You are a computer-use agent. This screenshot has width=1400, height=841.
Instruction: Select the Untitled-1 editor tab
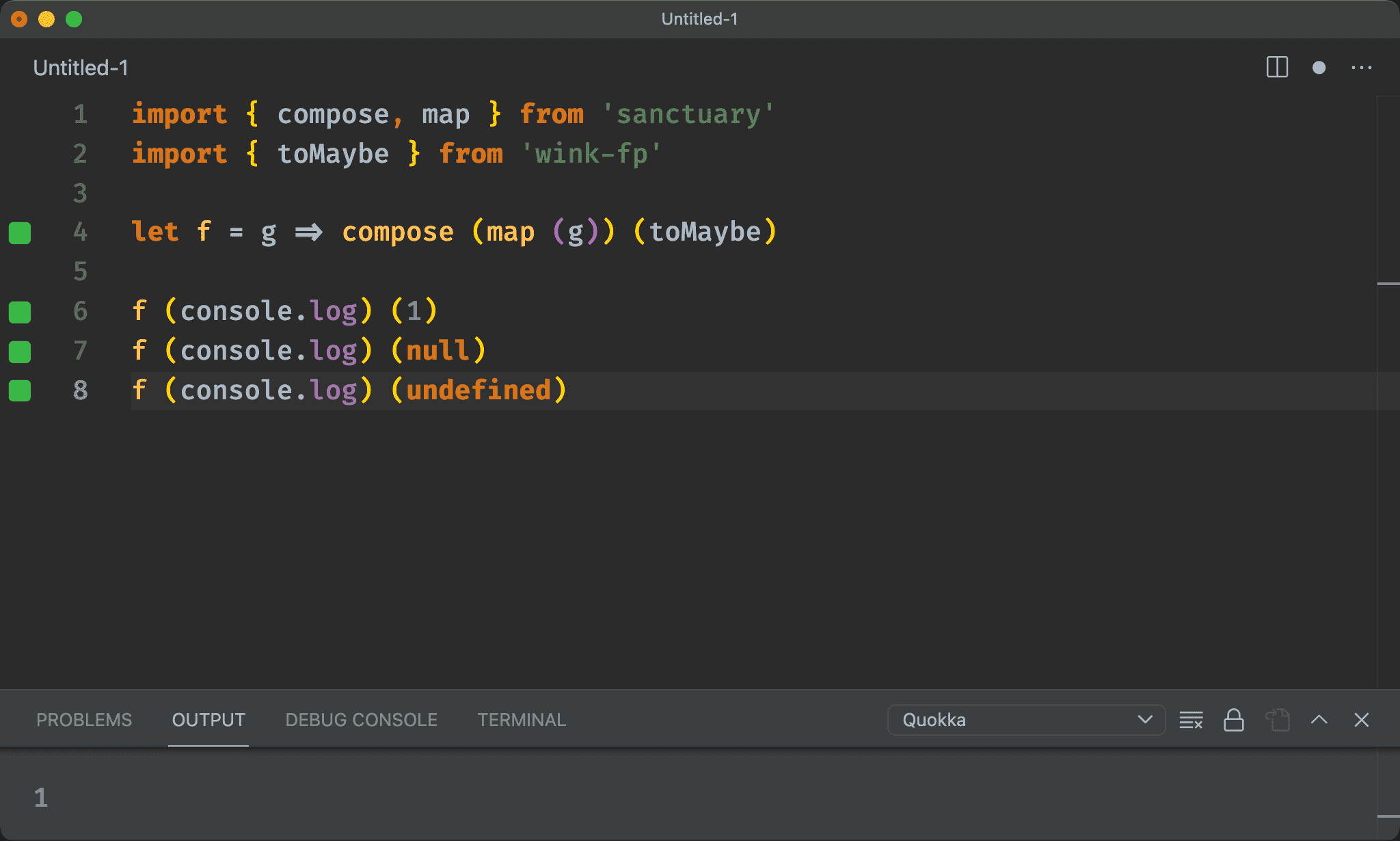[81, 68]
